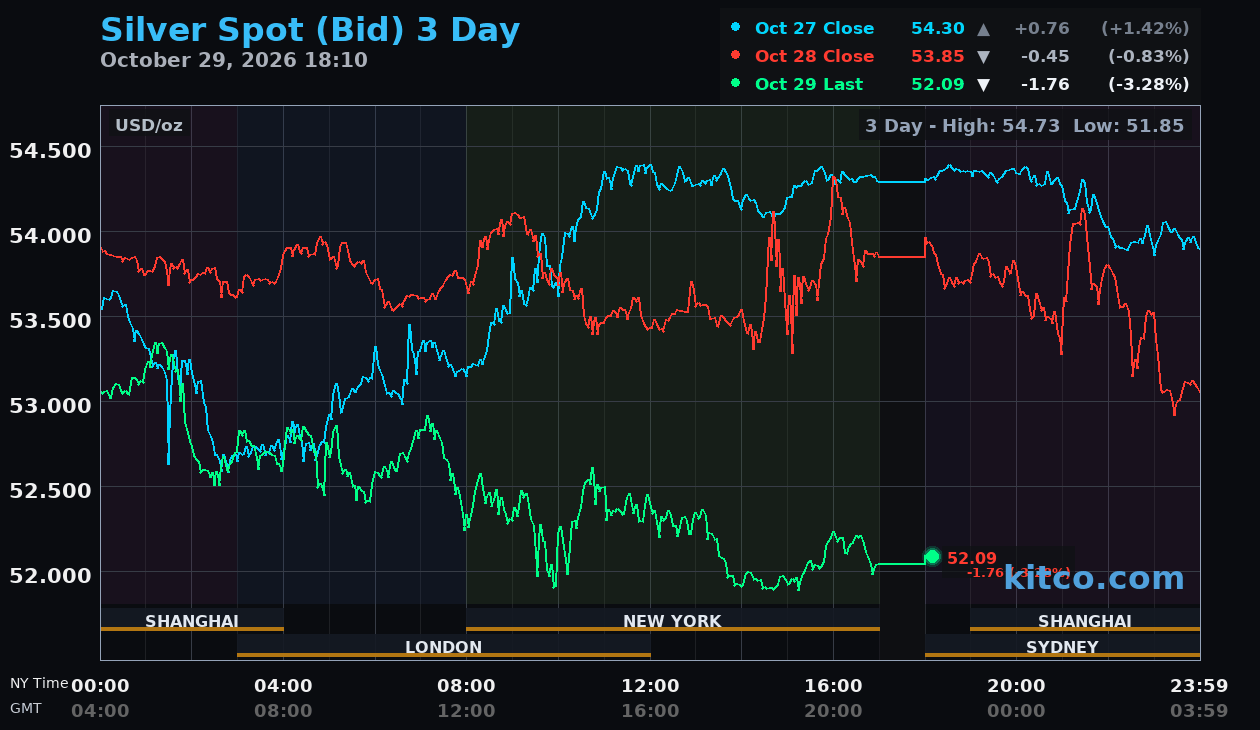Click the 00:00 NY time label
Viewport: 1260px width, 730px height.
point(100,686)
